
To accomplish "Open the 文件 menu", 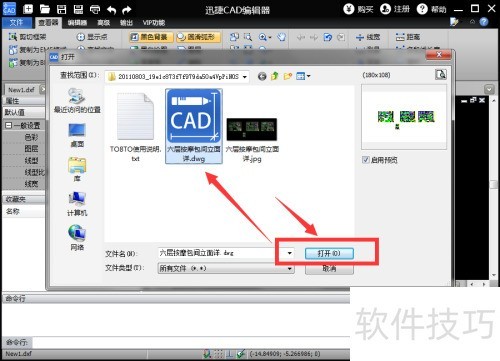I will [x=17, y=23].
